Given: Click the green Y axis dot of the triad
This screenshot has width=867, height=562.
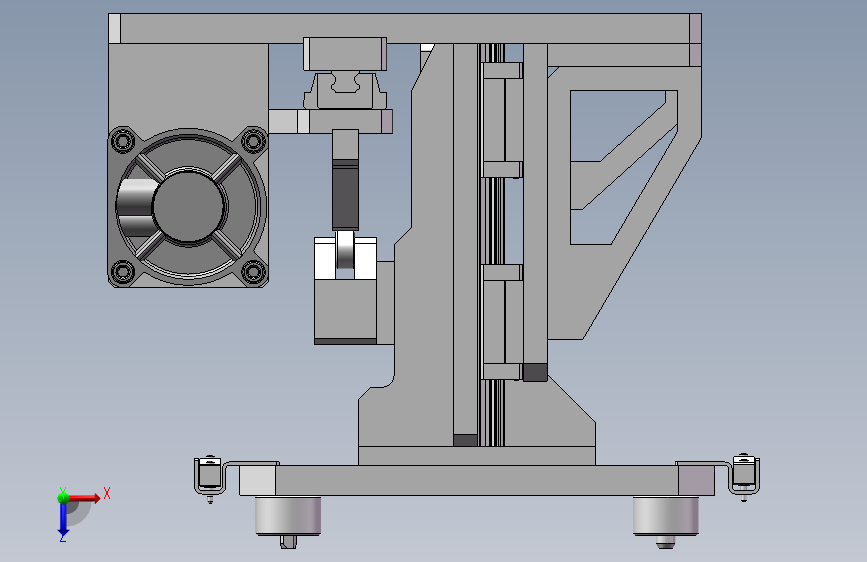Looking at the screenshot, I should (63, 498).
